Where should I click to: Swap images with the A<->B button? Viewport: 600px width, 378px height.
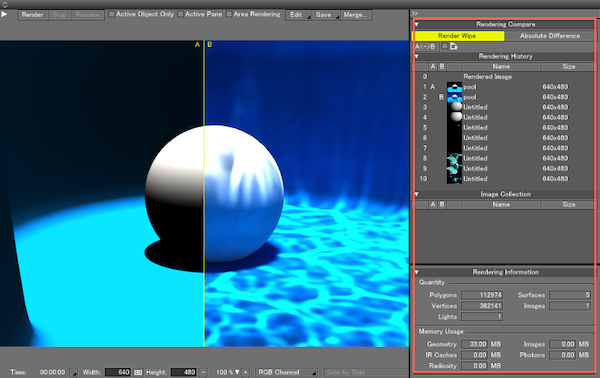pos(426,46)
